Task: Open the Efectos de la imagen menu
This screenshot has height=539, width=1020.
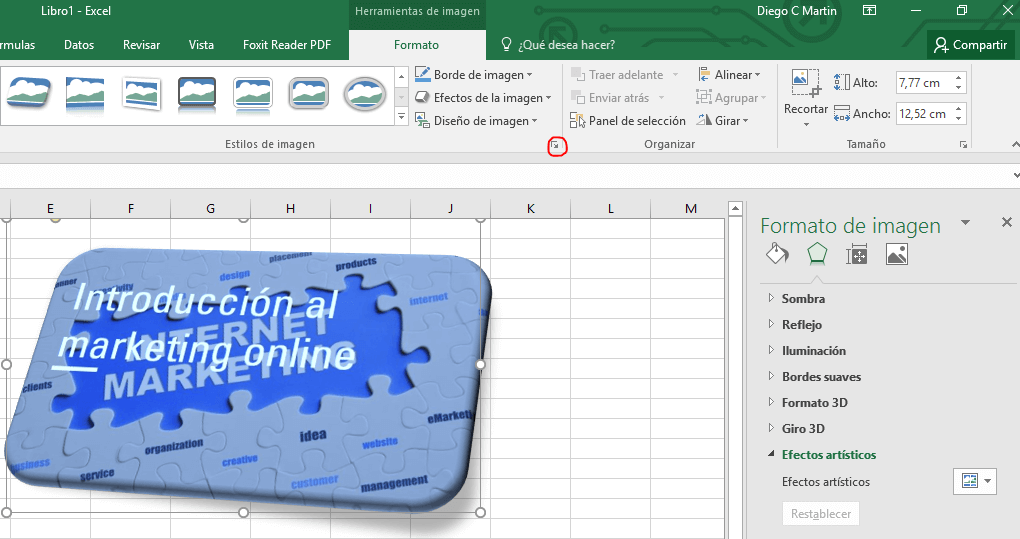Action: pyautogui.click(x=483, y=98)
